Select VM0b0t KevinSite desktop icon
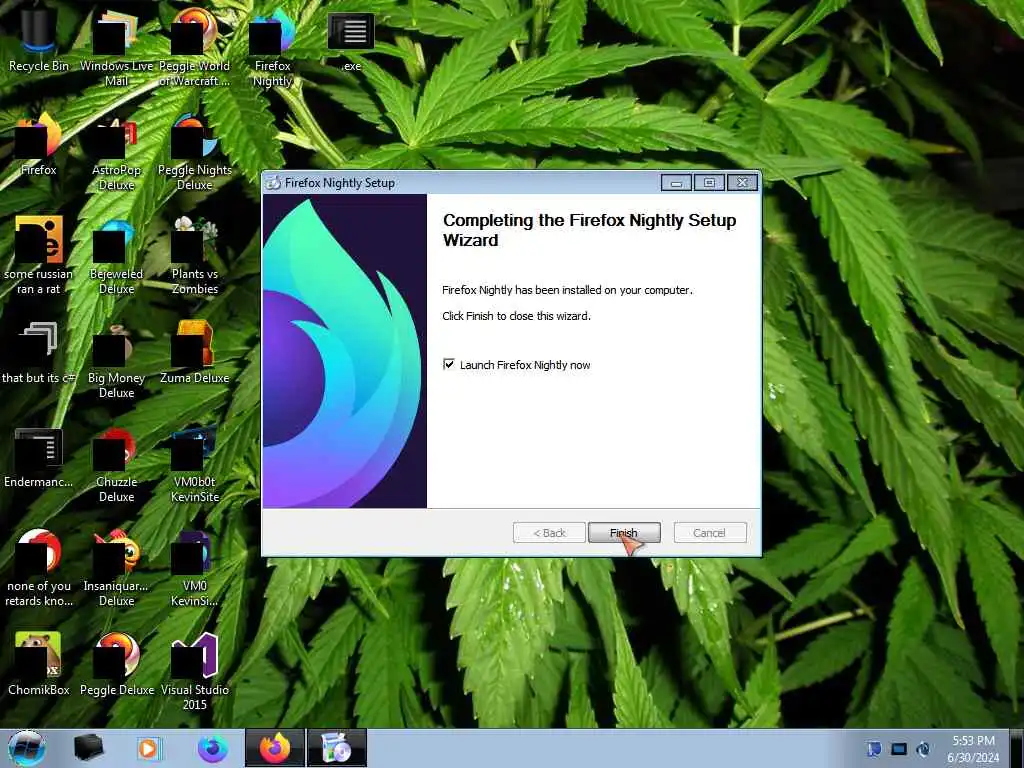The height and width of the screenshot is (768, 1024). click(195, 464)
